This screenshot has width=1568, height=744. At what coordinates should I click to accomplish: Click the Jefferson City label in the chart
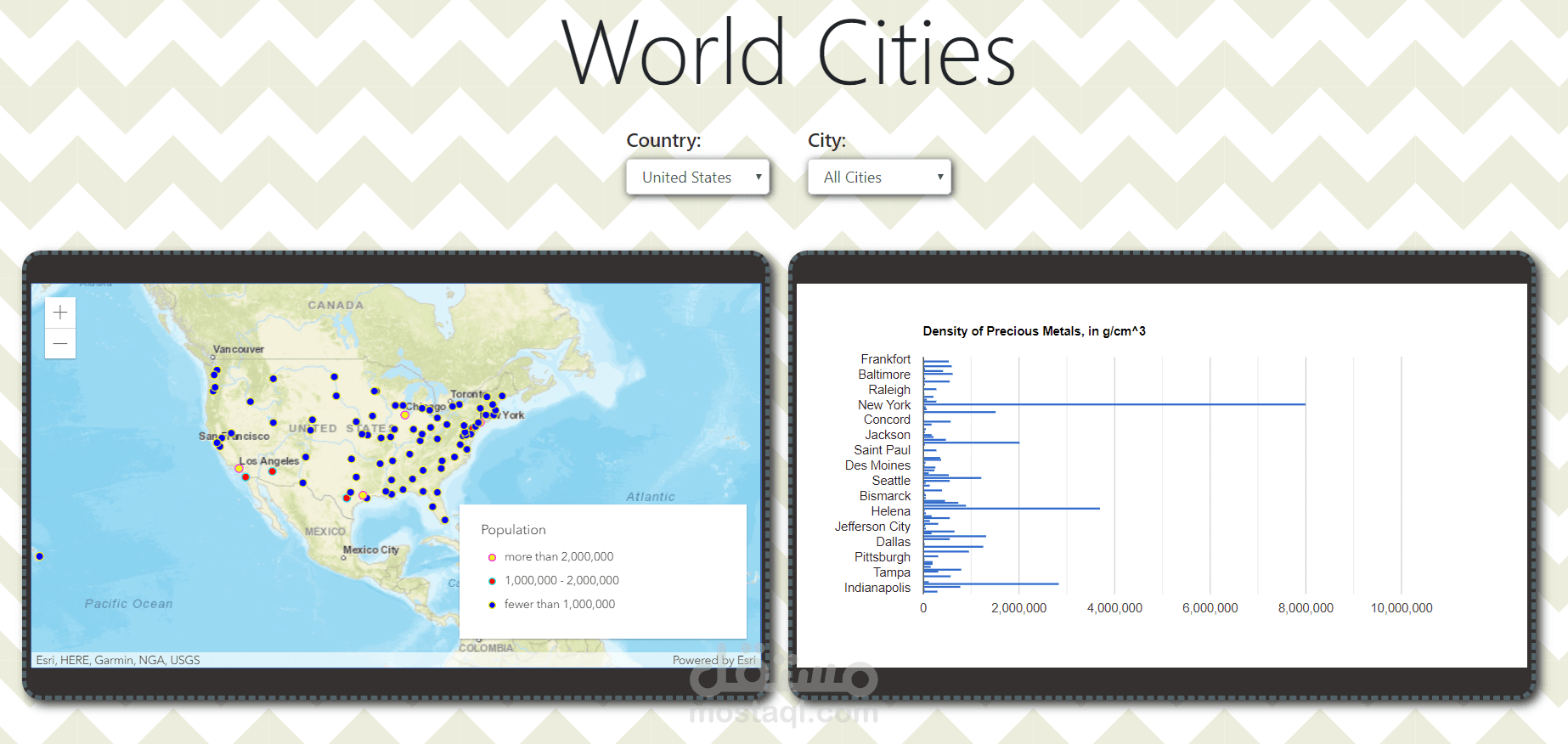pos(872,527)
